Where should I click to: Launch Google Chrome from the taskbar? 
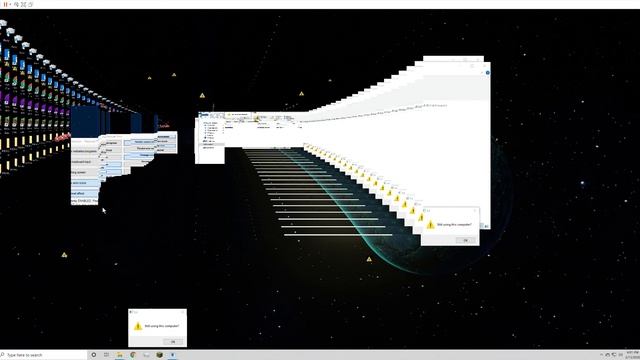(133, 355)
